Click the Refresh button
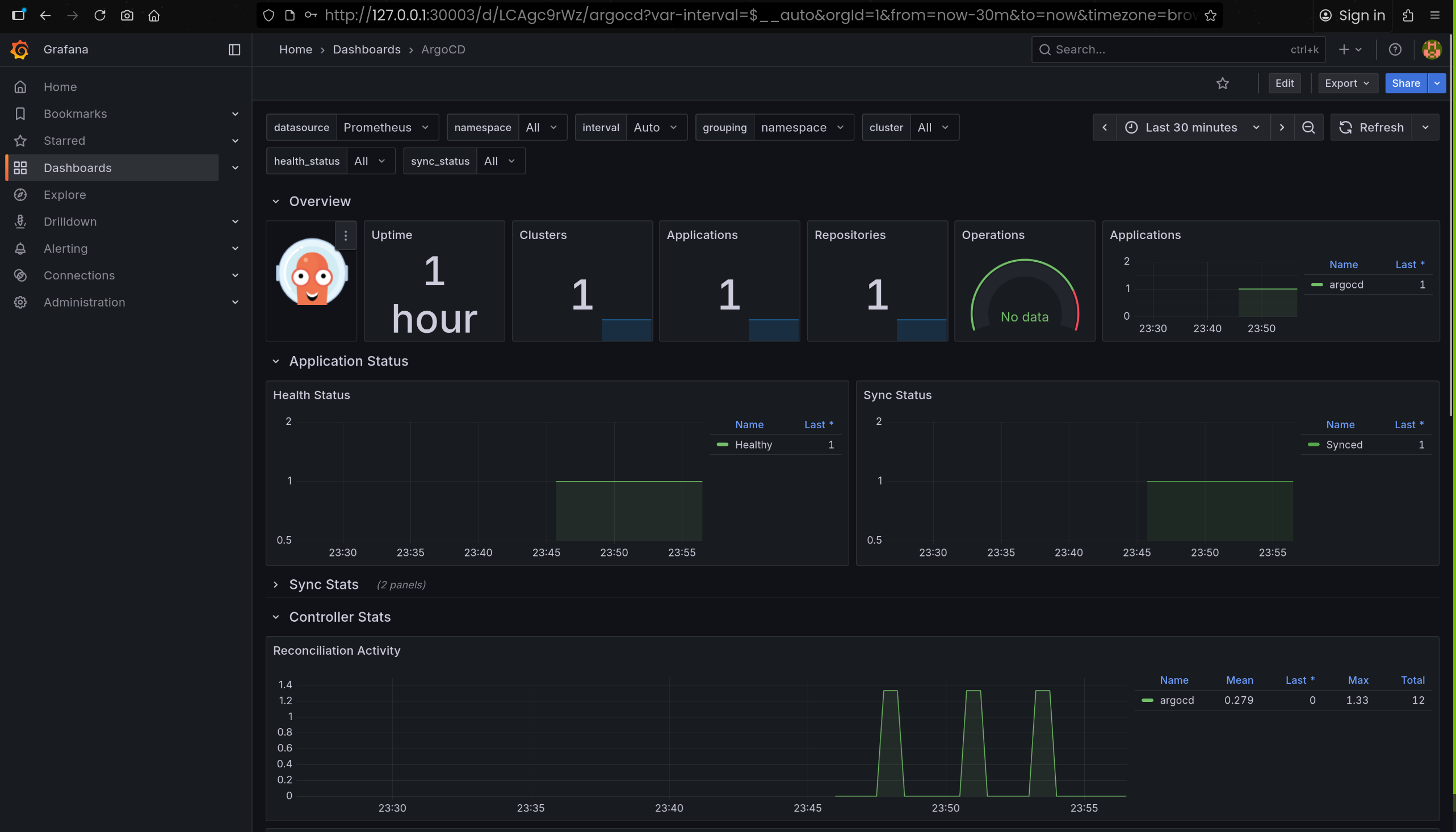 1371,127
